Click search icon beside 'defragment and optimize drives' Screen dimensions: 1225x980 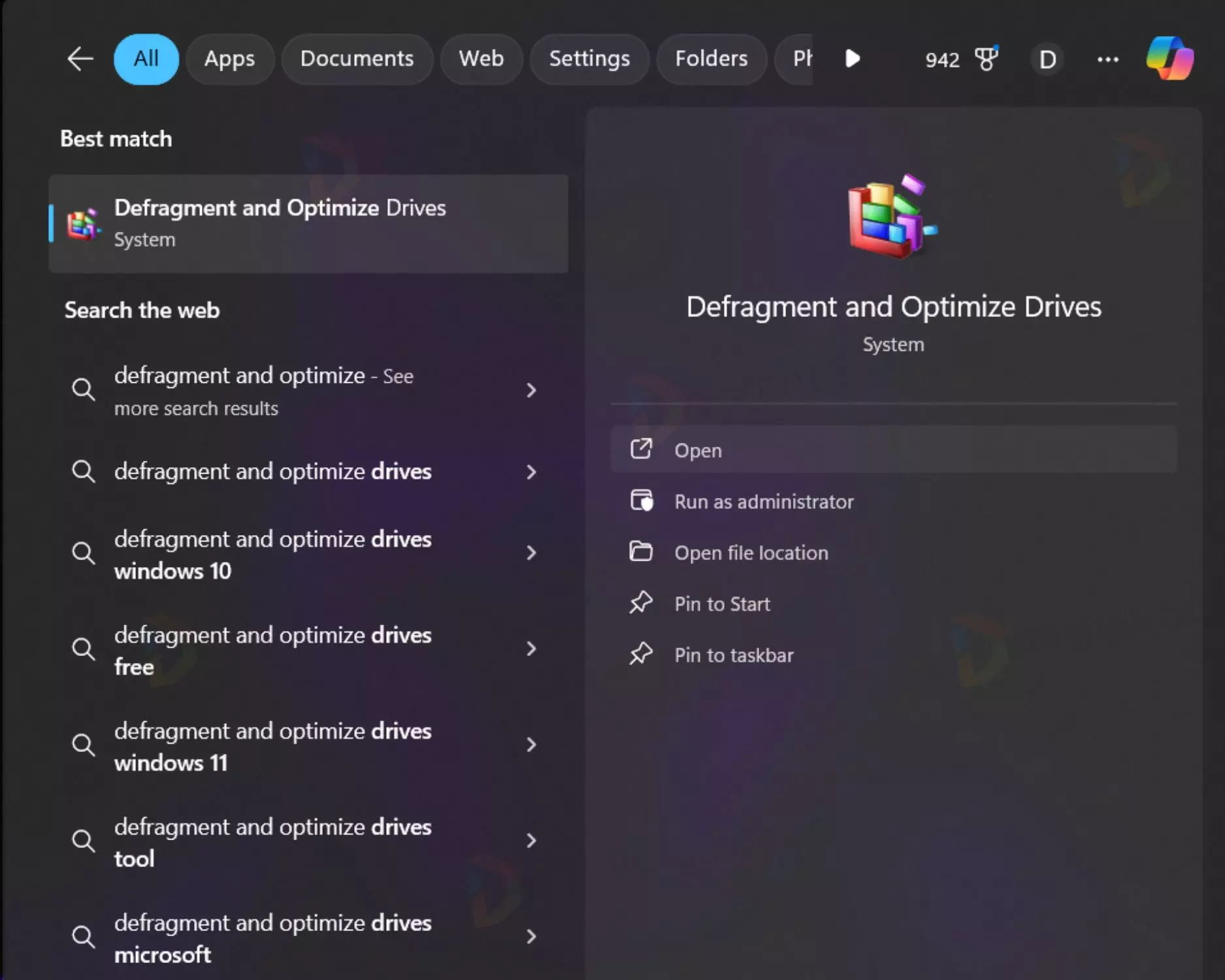83,470
